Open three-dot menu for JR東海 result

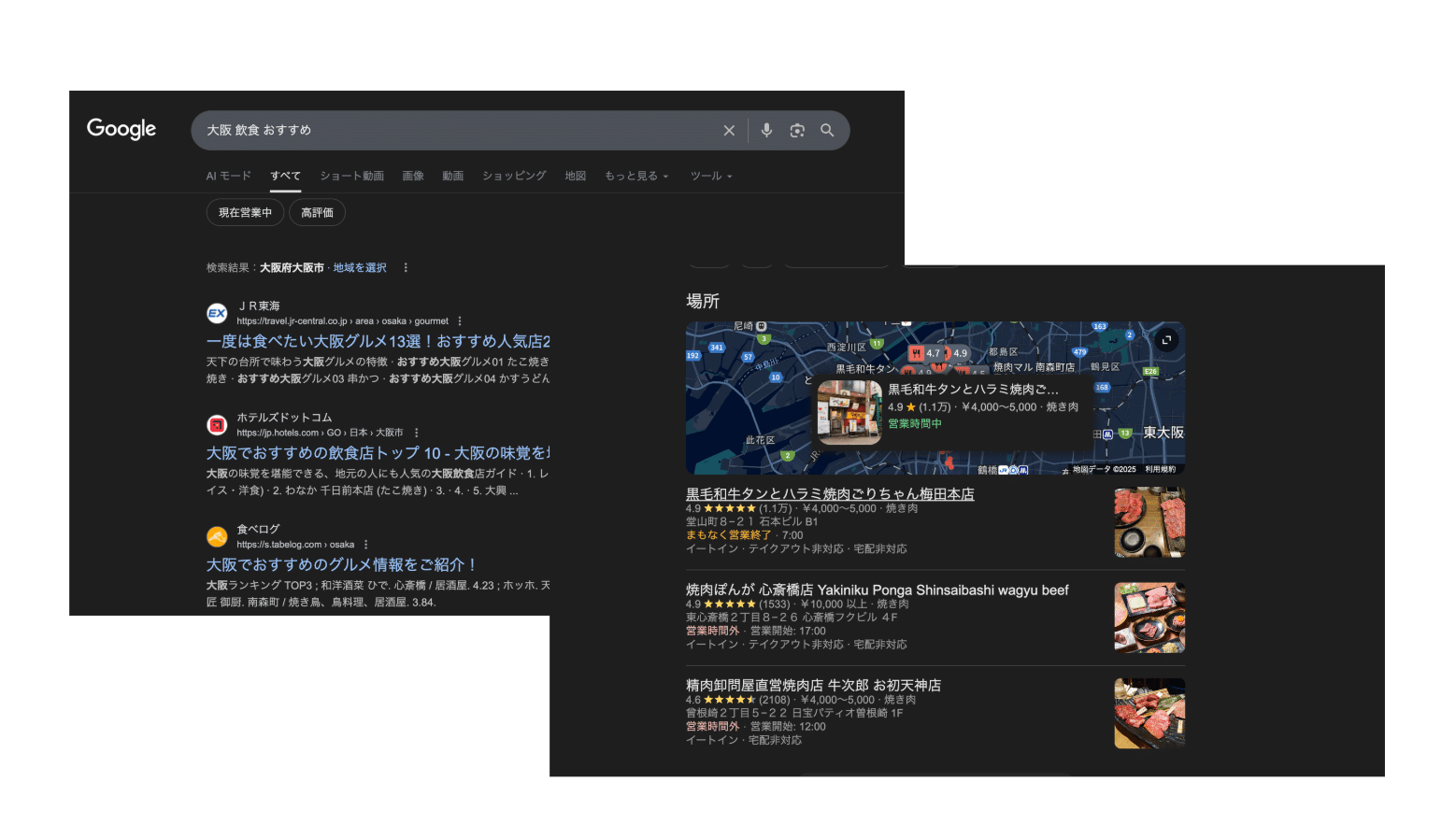(x=460, y=321)
